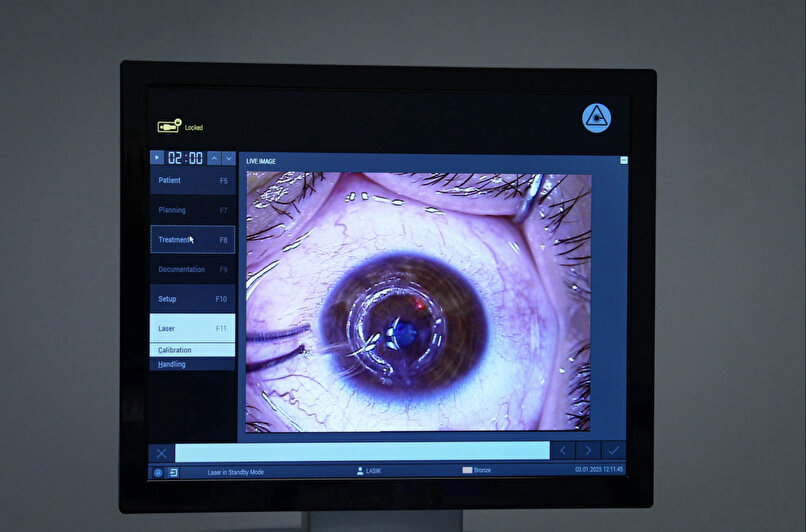
Task: Open the Patient F5 menu
Action: point(192,181)
